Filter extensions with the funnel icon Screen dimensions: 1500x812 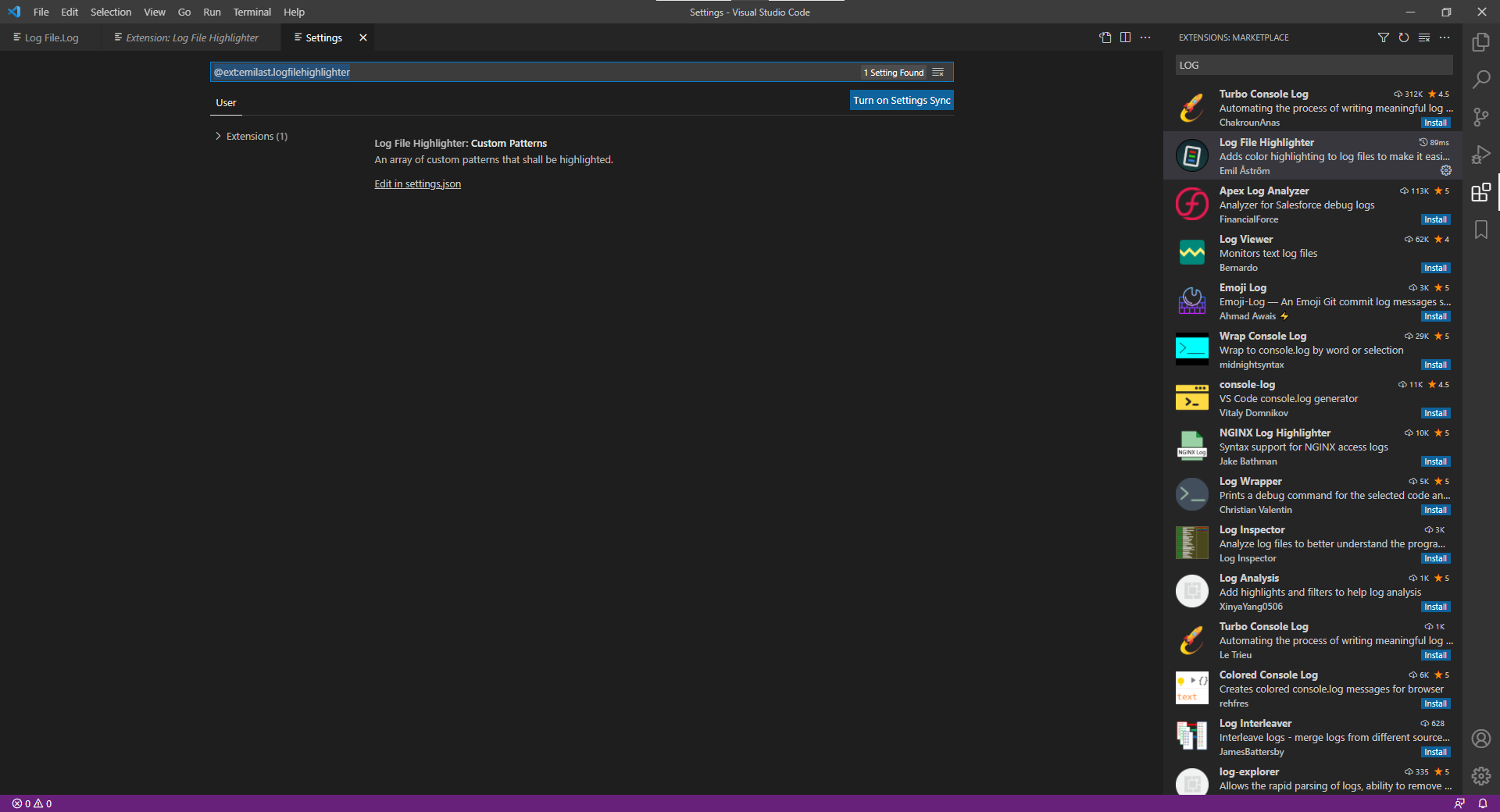[x=1384, y=37]
